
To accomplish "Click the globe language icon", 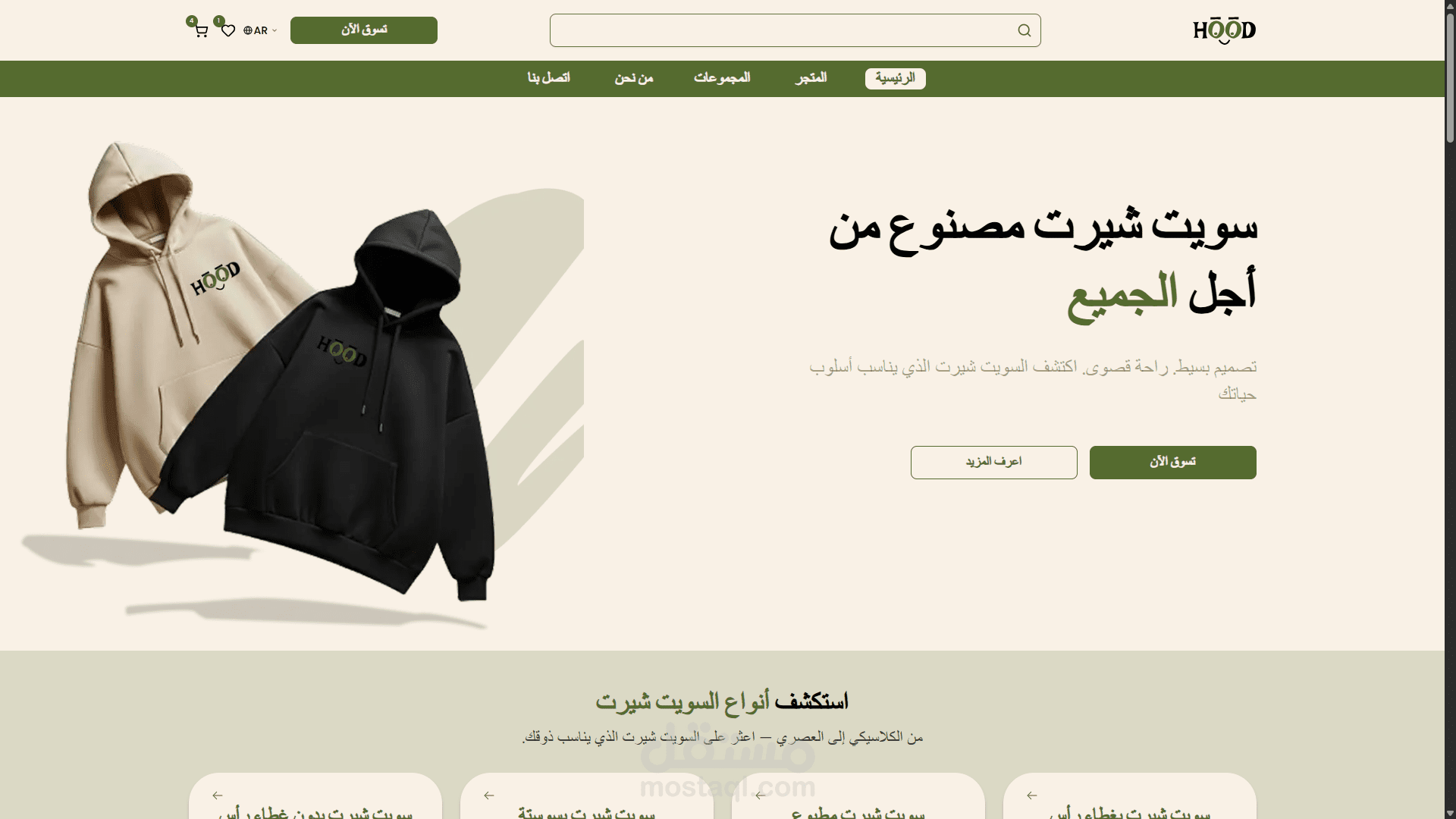I will pyautogui.click(x=248, y=31).
